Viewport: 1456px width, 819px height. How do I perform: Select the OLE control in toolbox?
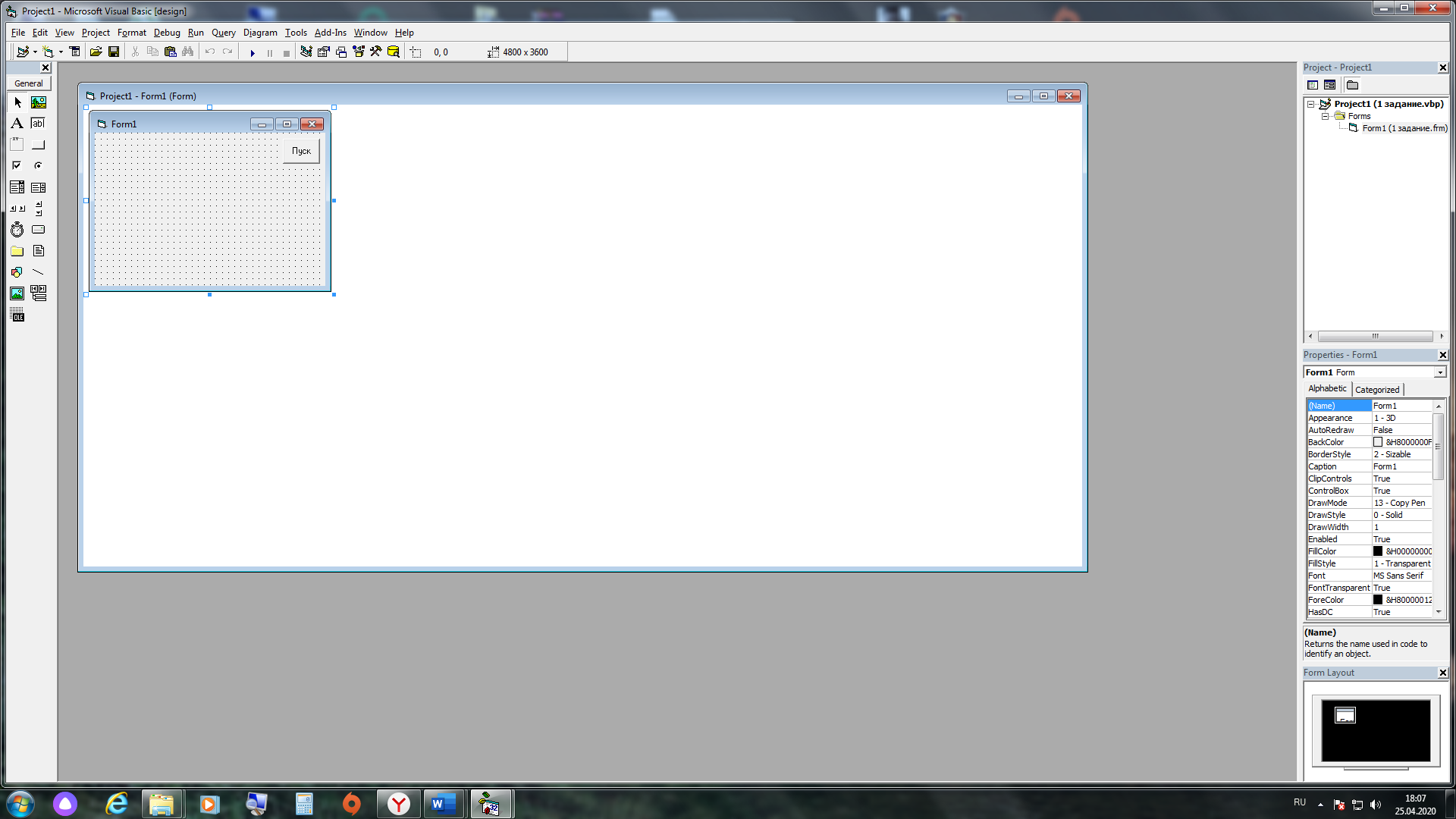[x=17, y=315]
